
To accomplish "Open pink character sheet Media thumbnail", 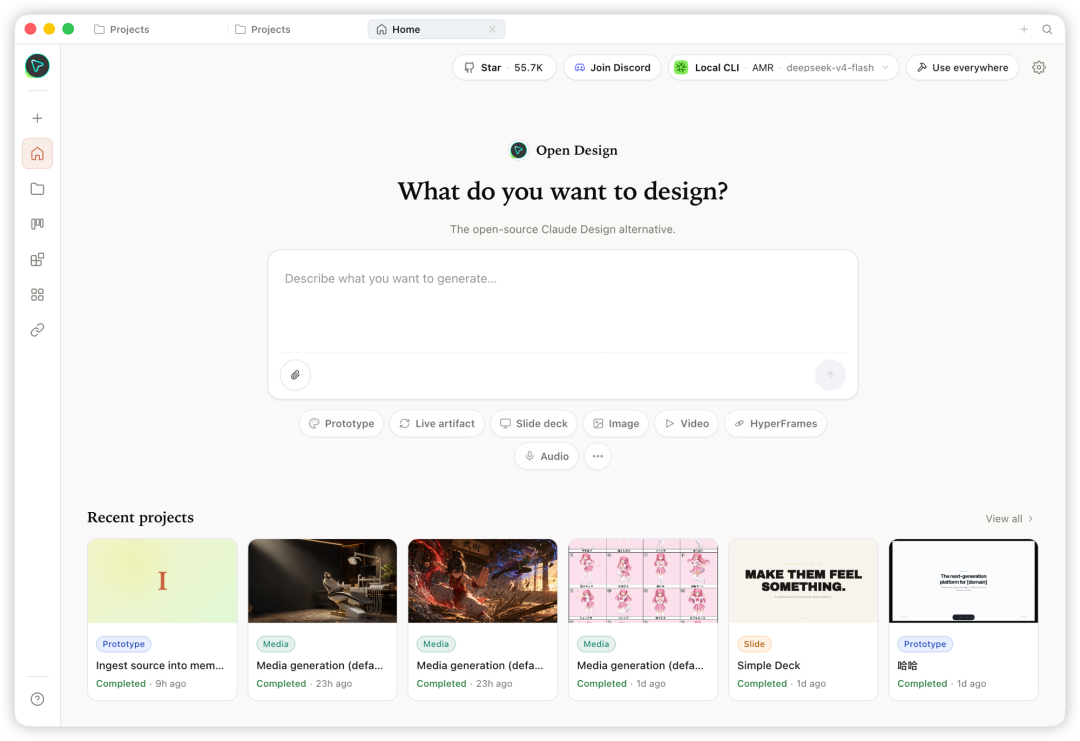I will (x=643, y=581).
